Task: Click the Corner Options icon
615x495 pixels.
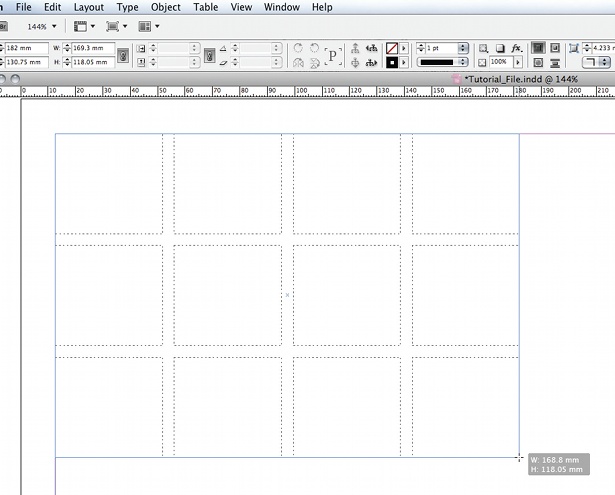Action: click(x=574, y=48)
